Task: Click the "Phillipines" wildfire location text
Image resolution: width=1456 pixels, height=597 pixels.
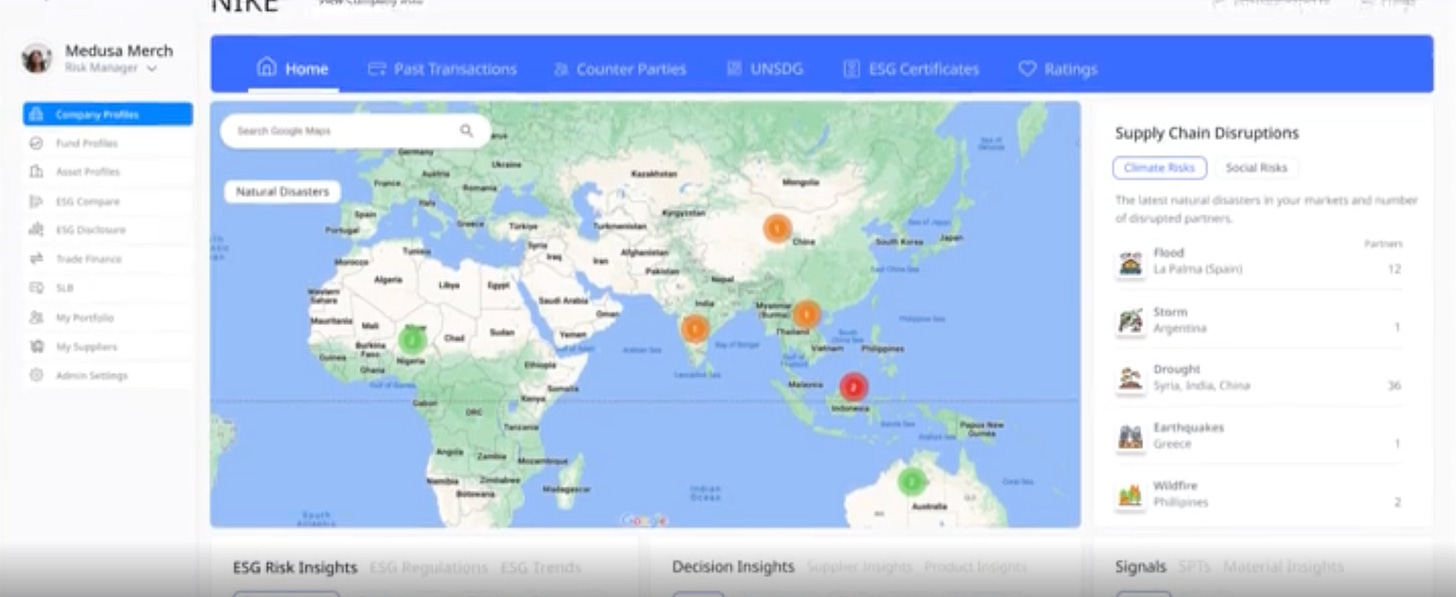Action: [1181, 502]
